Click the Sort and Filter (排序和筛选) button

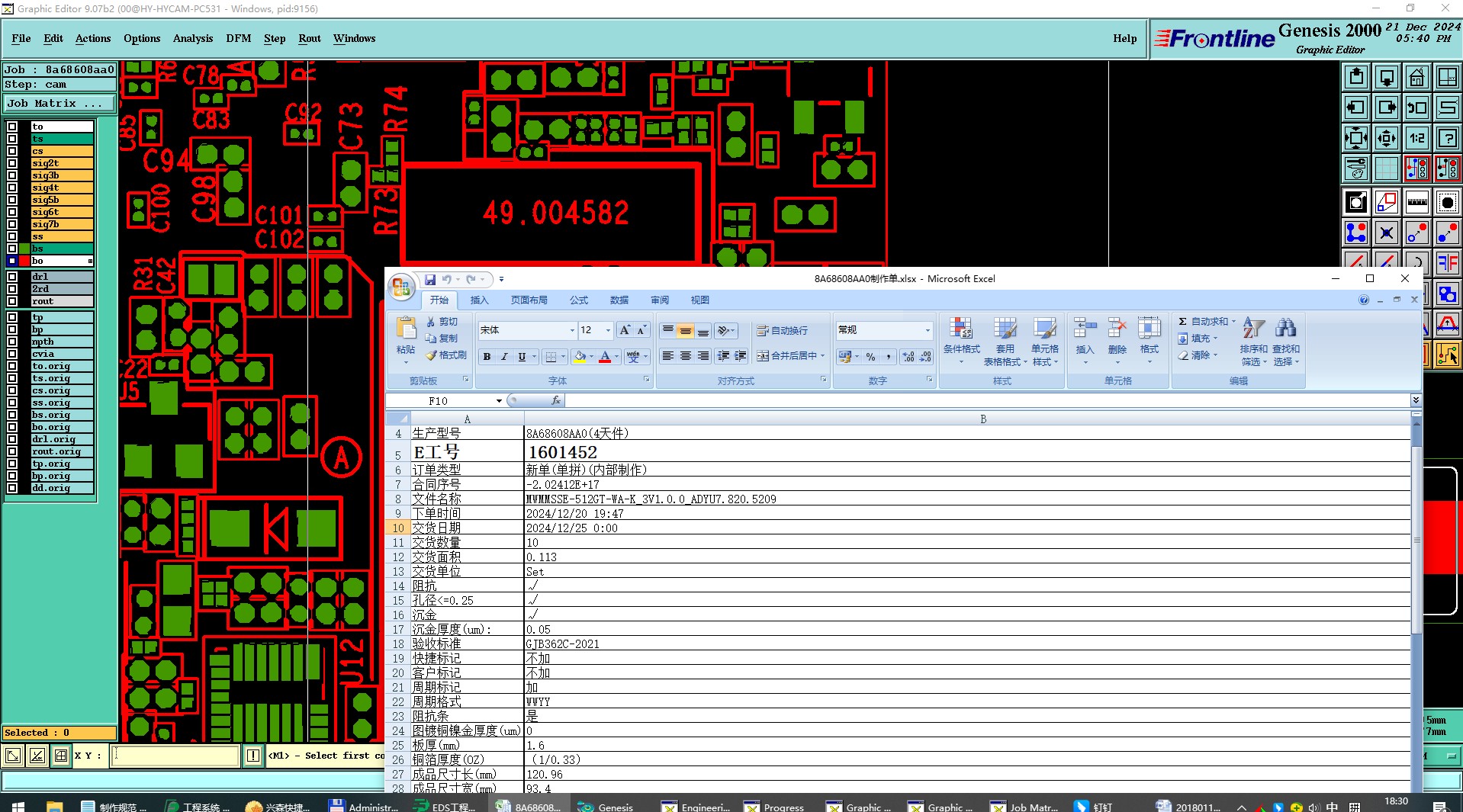point(1253,341)
